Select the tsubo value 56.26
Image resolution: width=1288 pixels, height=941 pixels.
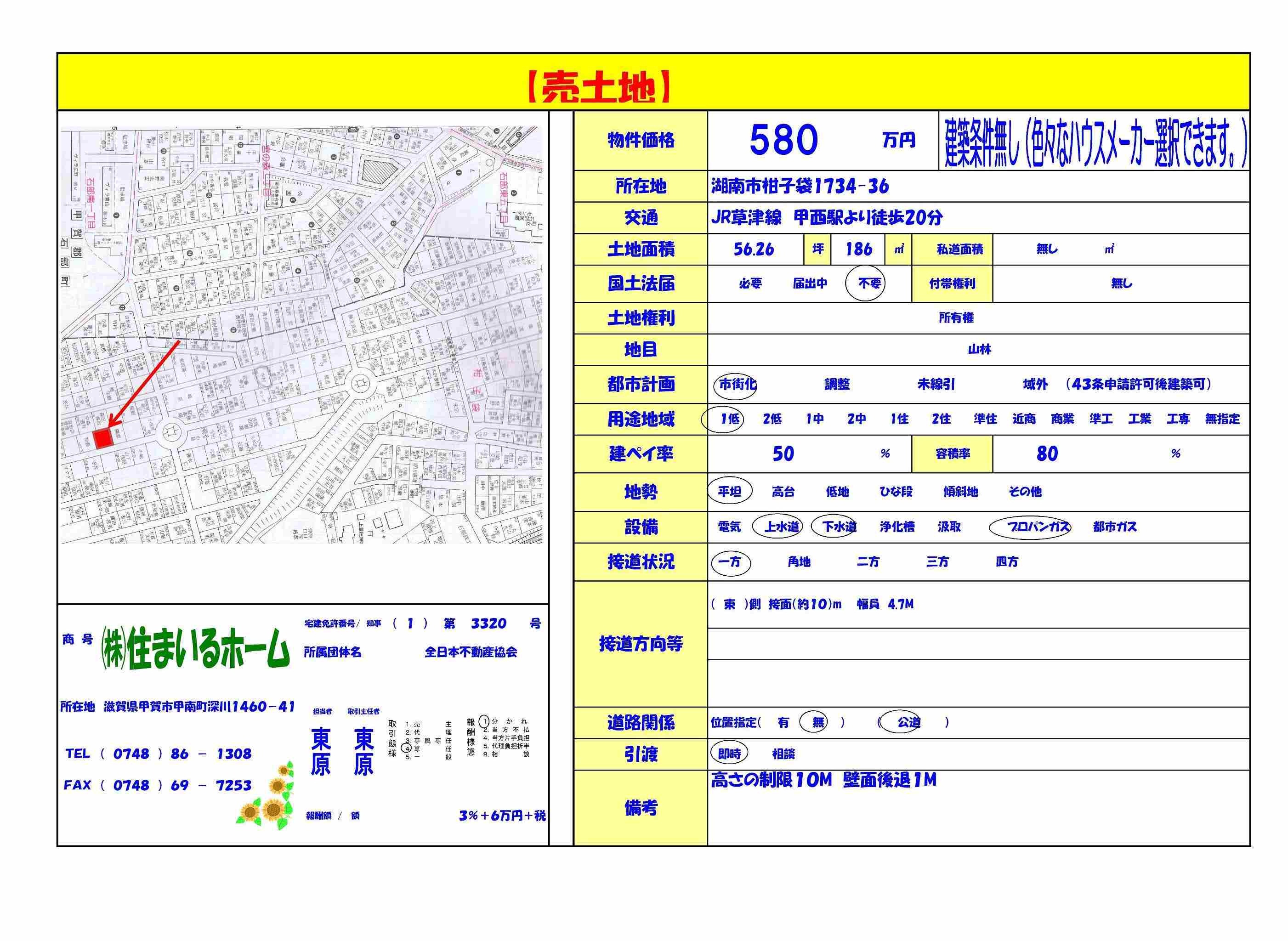coord(754,249)
